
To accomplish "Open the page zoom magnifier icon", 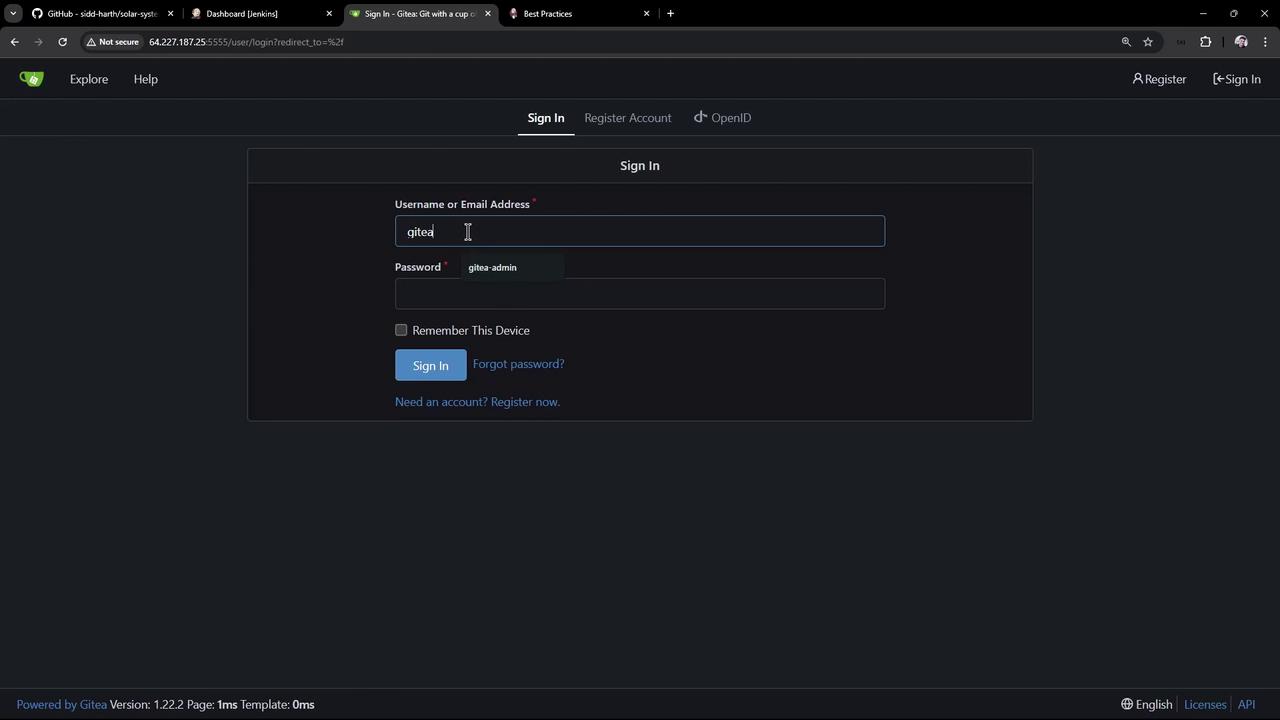I will pos(1126,42).
